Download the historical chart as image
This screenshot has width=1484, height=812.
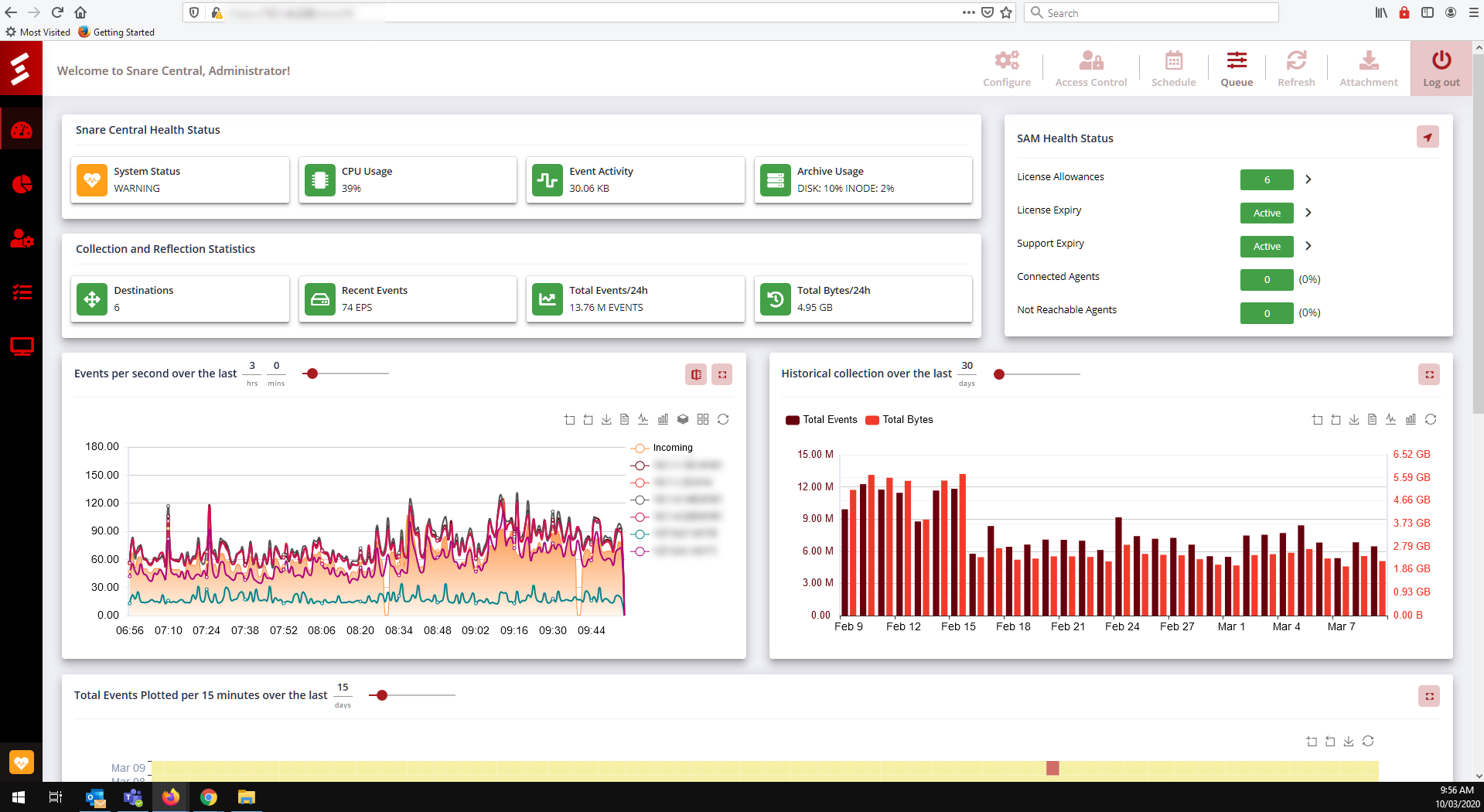click(1354, 419)
